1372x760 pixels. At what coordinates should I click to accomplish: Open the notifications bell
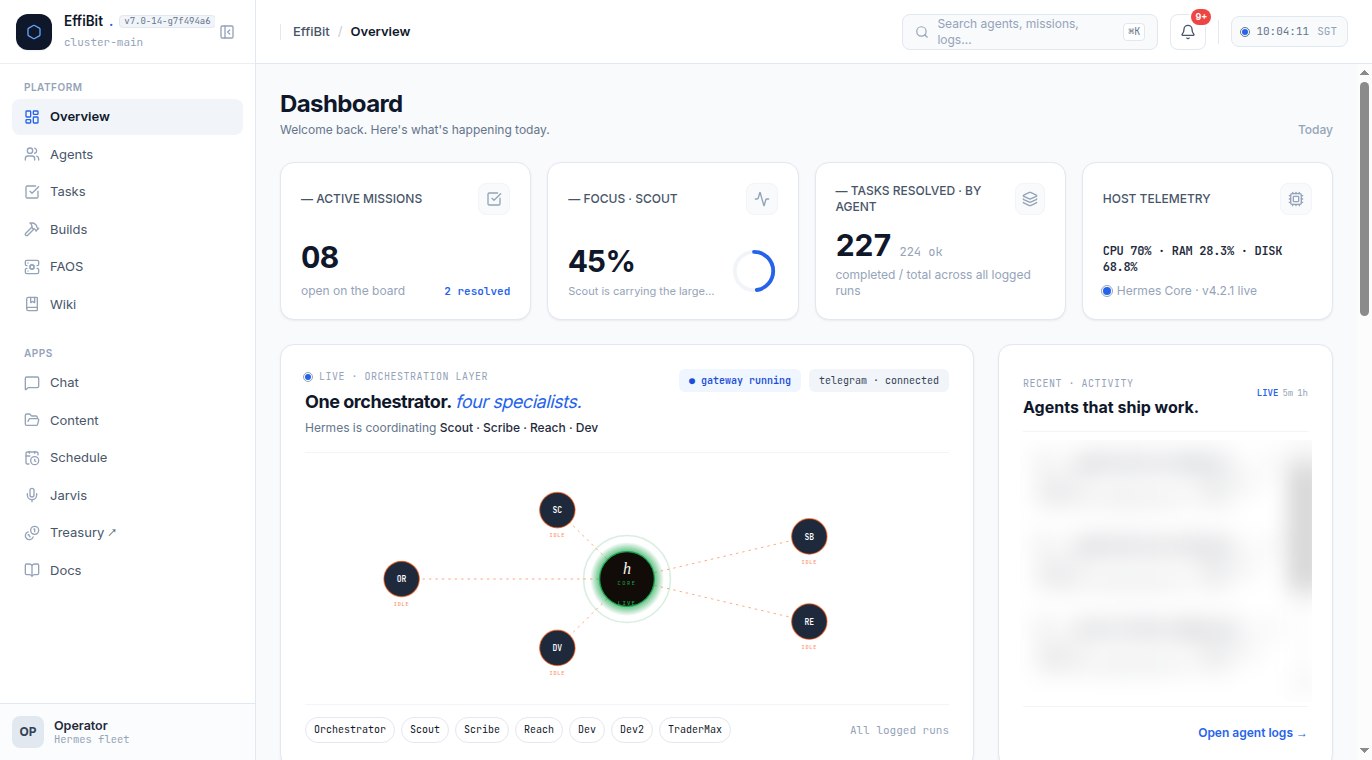[x=1188, y=32]
